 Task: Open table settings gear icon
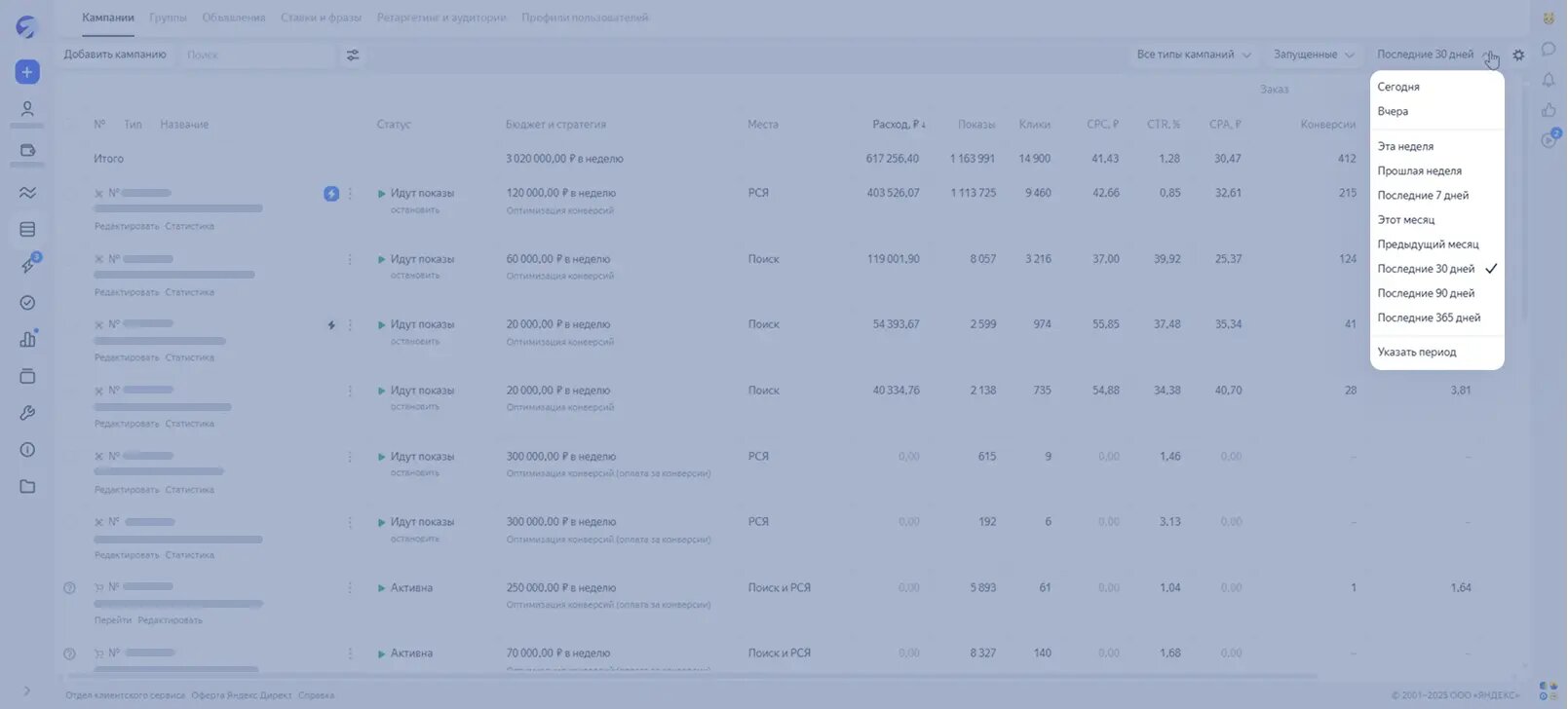(1518, 56)
